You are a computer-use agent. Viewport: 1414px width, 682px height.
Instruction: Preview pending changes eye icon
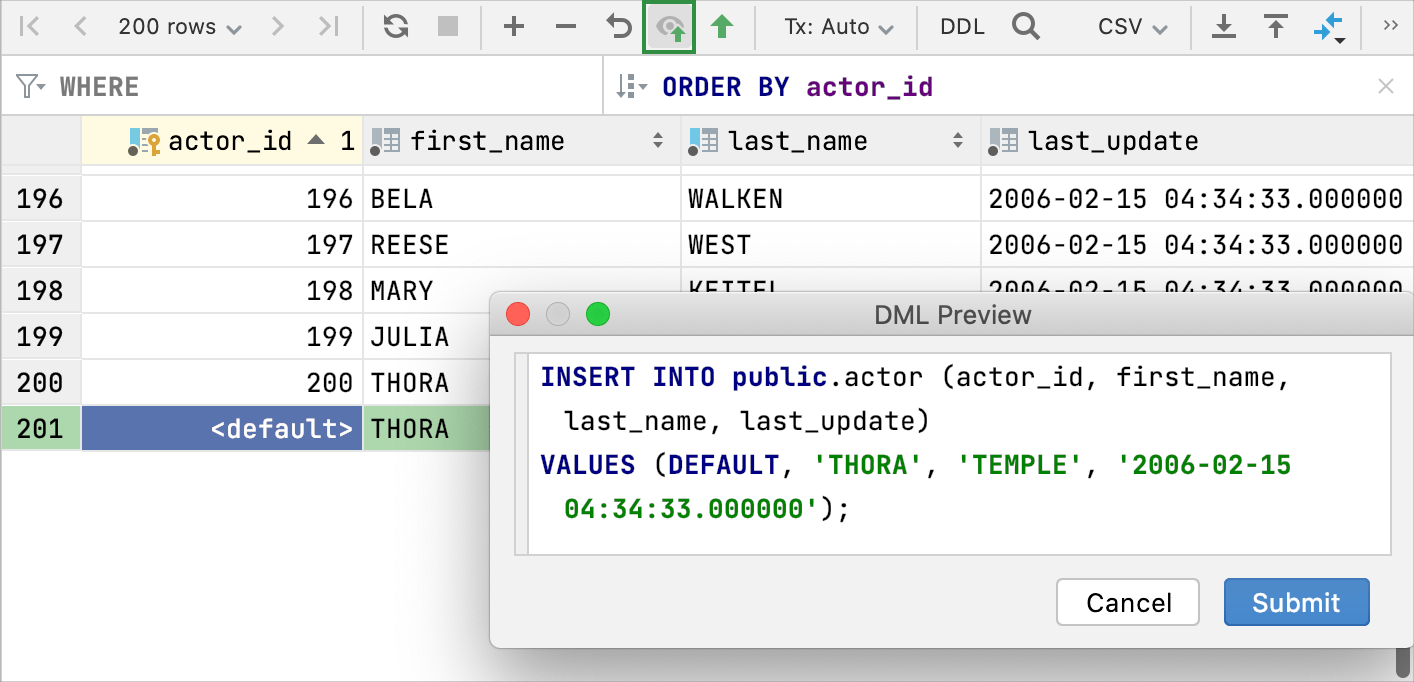[669, 28]
